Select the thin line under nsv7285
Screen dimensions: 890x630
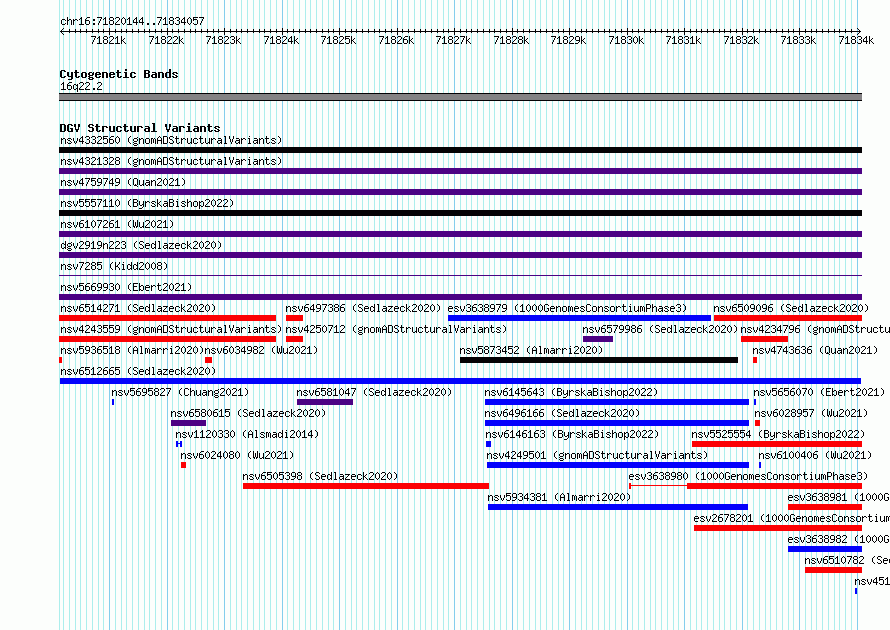(460, 276)
